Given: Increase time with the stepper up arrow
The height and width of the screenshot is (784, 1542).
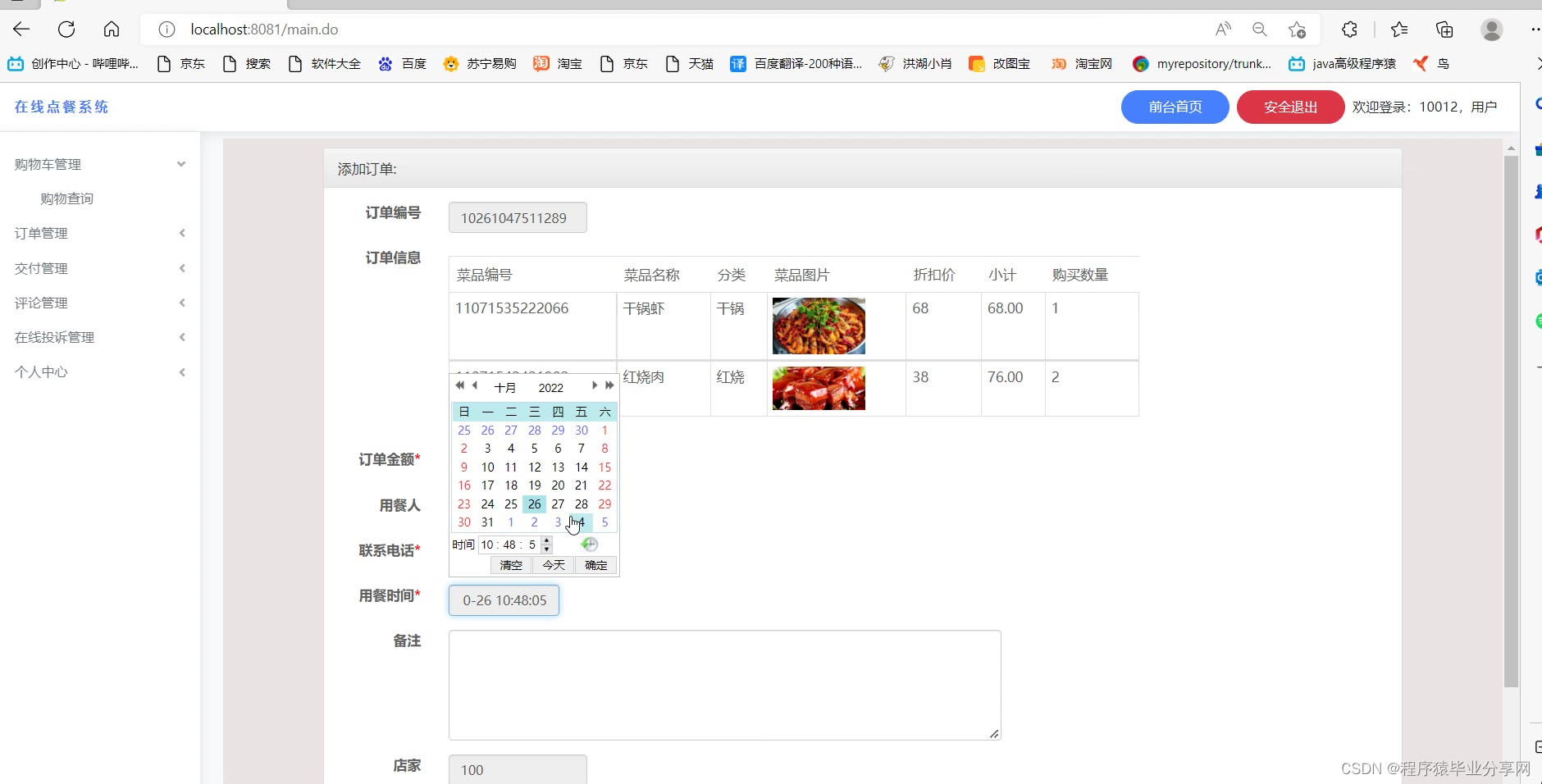Looking at the screenshot, I should (546, 540).
